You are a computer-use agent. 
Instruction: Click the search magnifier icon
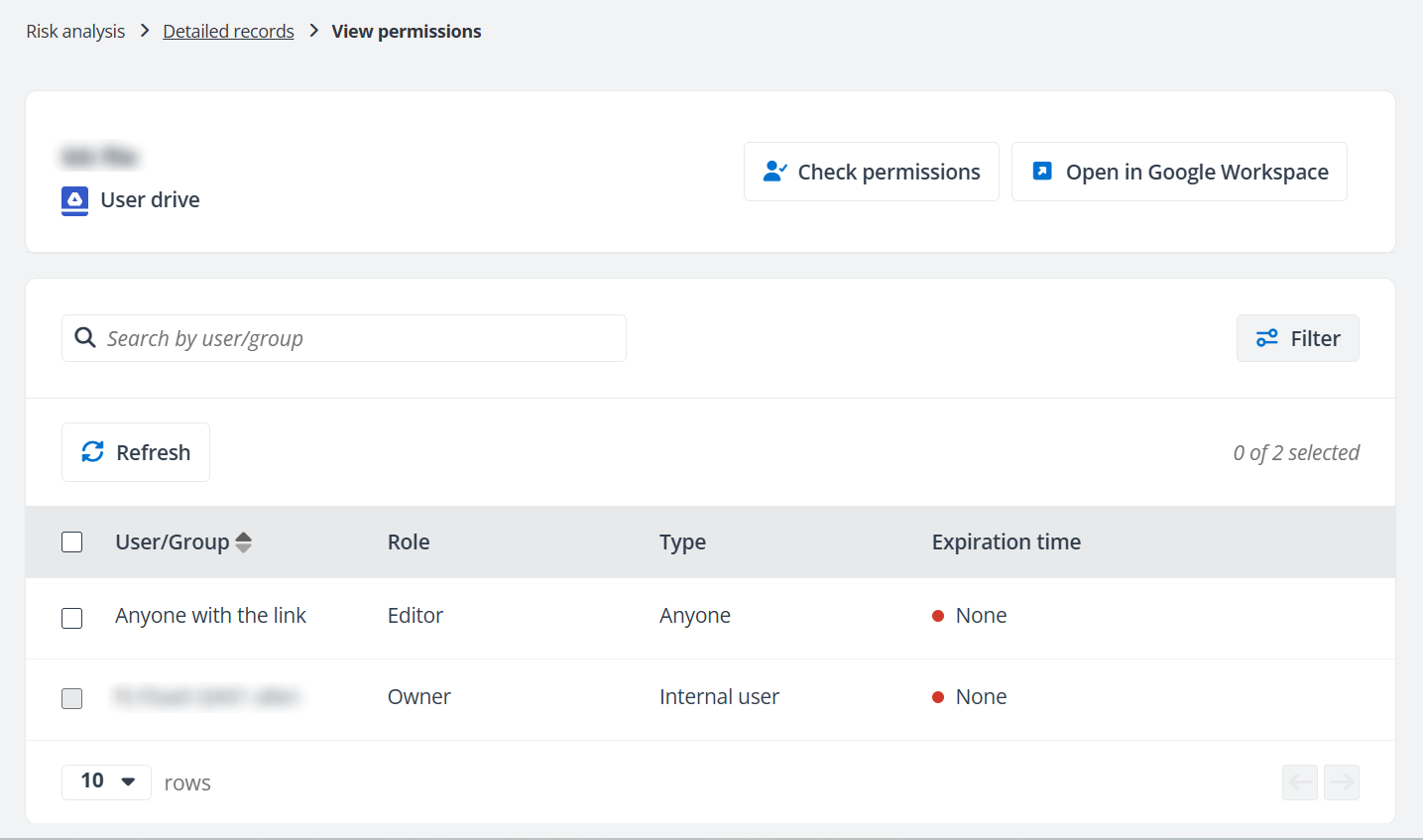pyautogui.click(x=86, y=338)
